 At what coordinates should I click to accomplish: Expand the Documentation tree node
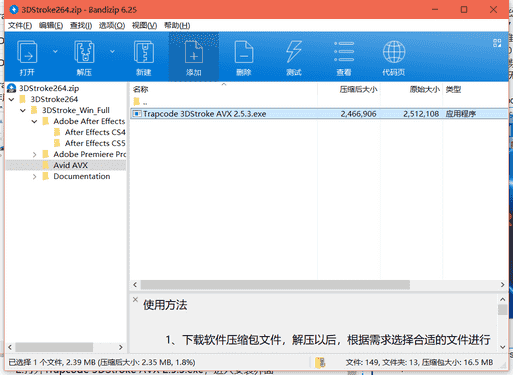coord(34,176)
